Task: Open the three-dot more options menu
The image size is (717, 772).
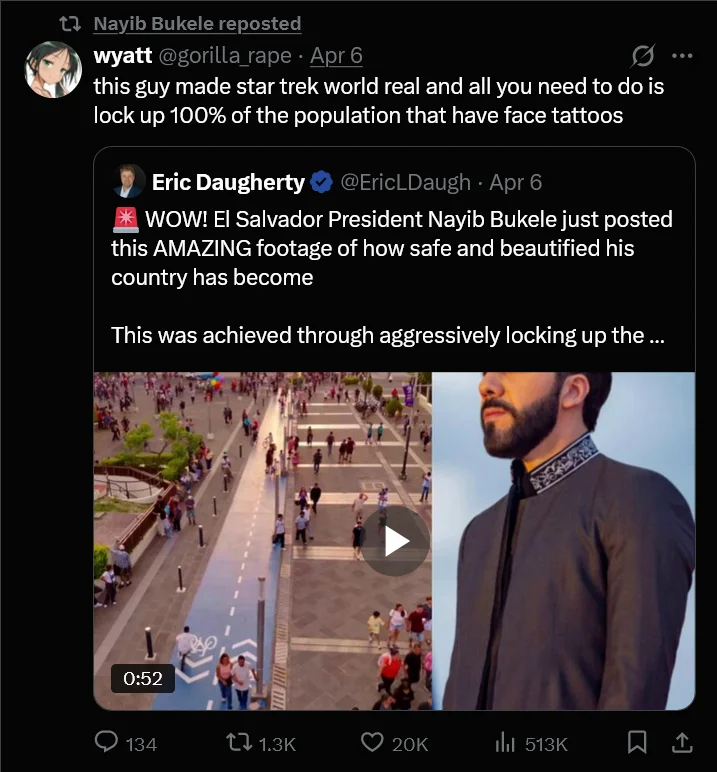Action: pyautogui.click(x=682, y=55)
